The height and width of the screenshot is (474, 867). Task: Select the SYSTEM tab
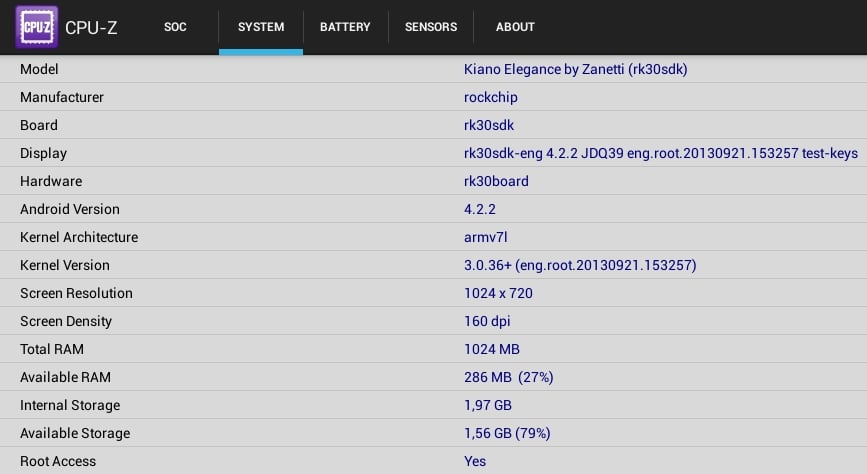coord(261,27)
